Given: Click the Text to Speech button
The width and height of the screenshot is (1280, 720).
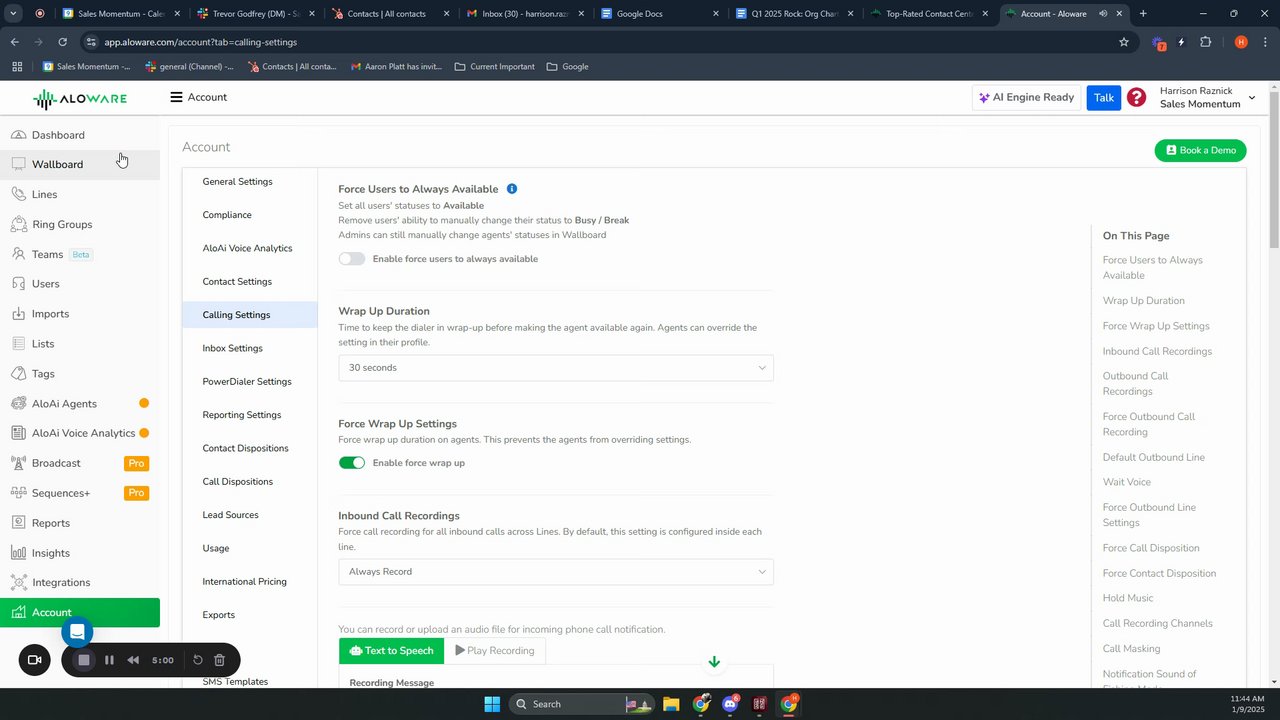Looking at the screenshot, I should (391, 651).
